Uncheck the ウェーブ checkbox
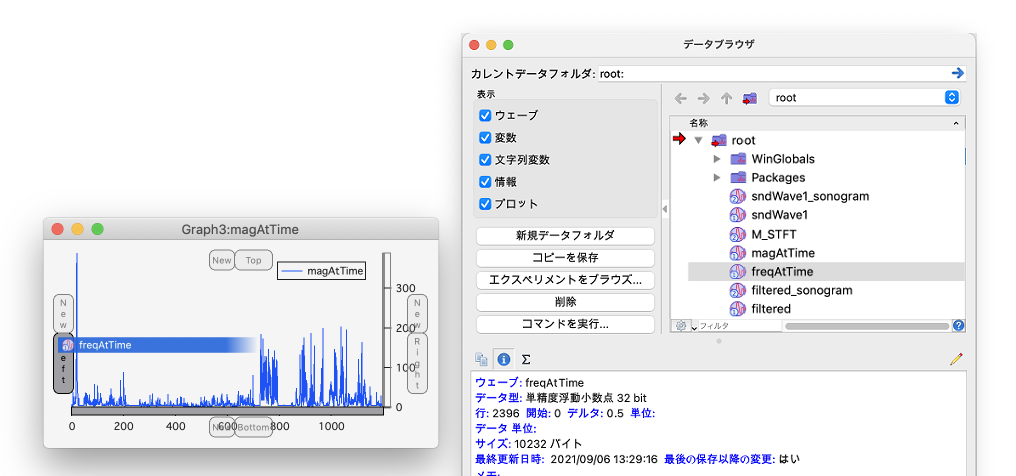1016x476 pixels. pos(486,116)
